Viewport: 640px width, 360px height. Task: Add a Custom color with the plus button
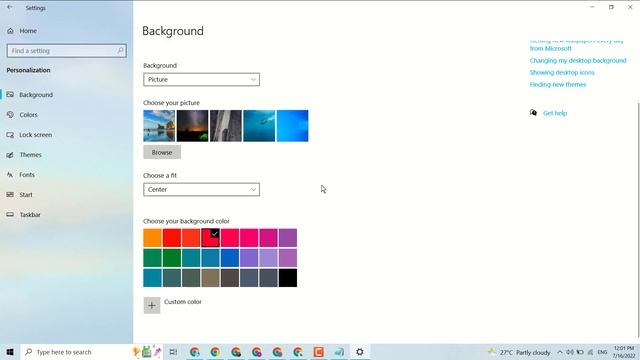(152, 305)
